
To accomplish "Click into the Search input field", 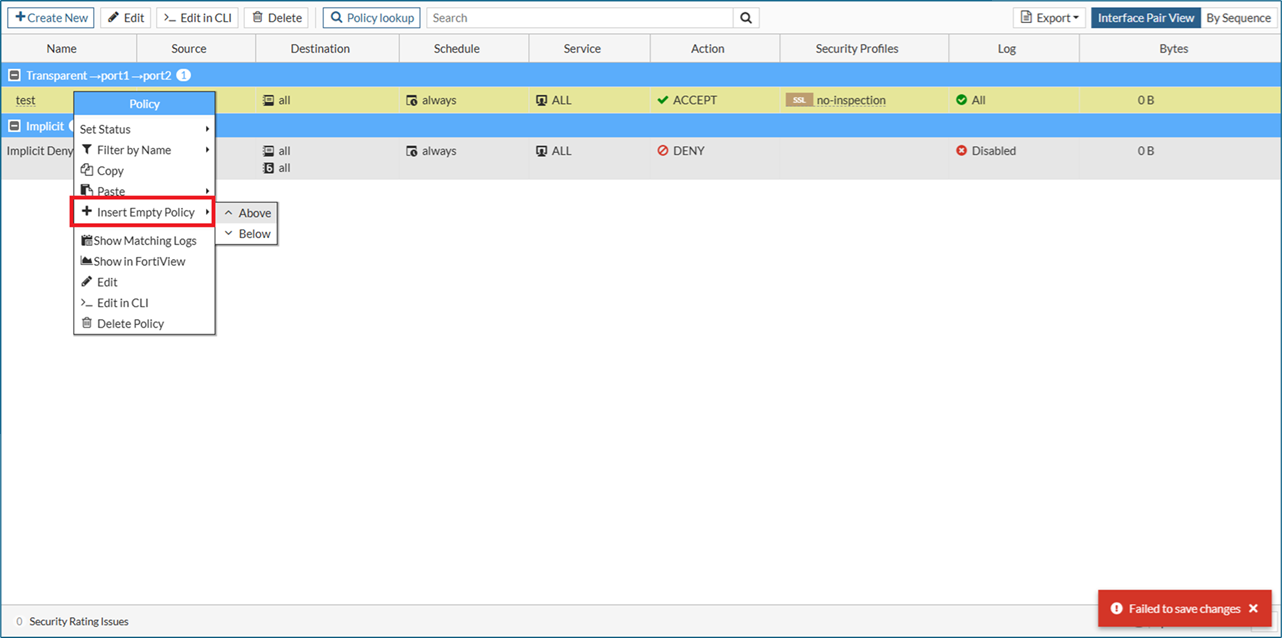I will 579,18.
